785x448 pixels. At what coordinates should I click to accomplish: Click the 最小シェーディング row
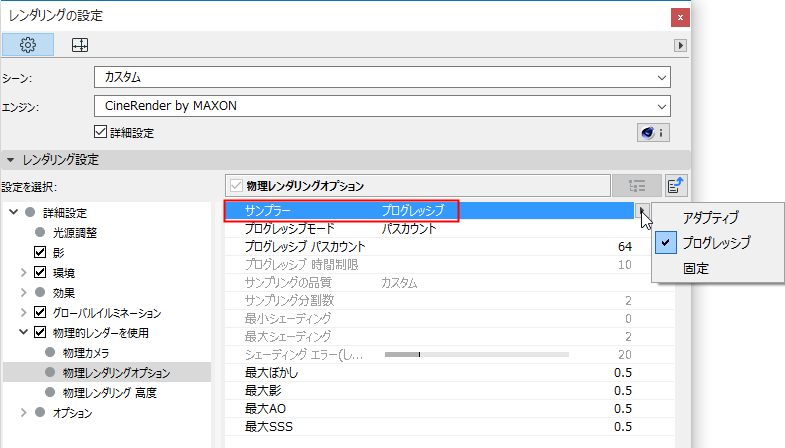point(450,318)
